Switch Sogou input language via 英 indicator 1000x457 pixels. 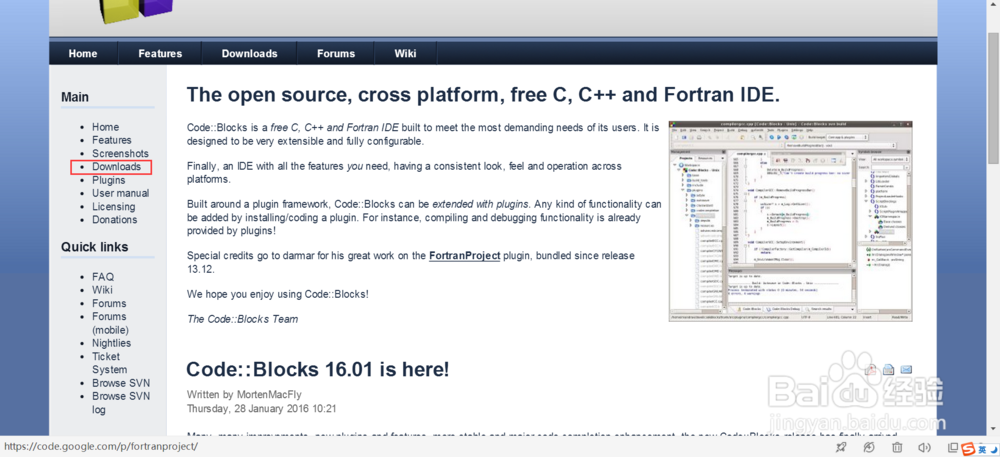(x=981, y=448)
